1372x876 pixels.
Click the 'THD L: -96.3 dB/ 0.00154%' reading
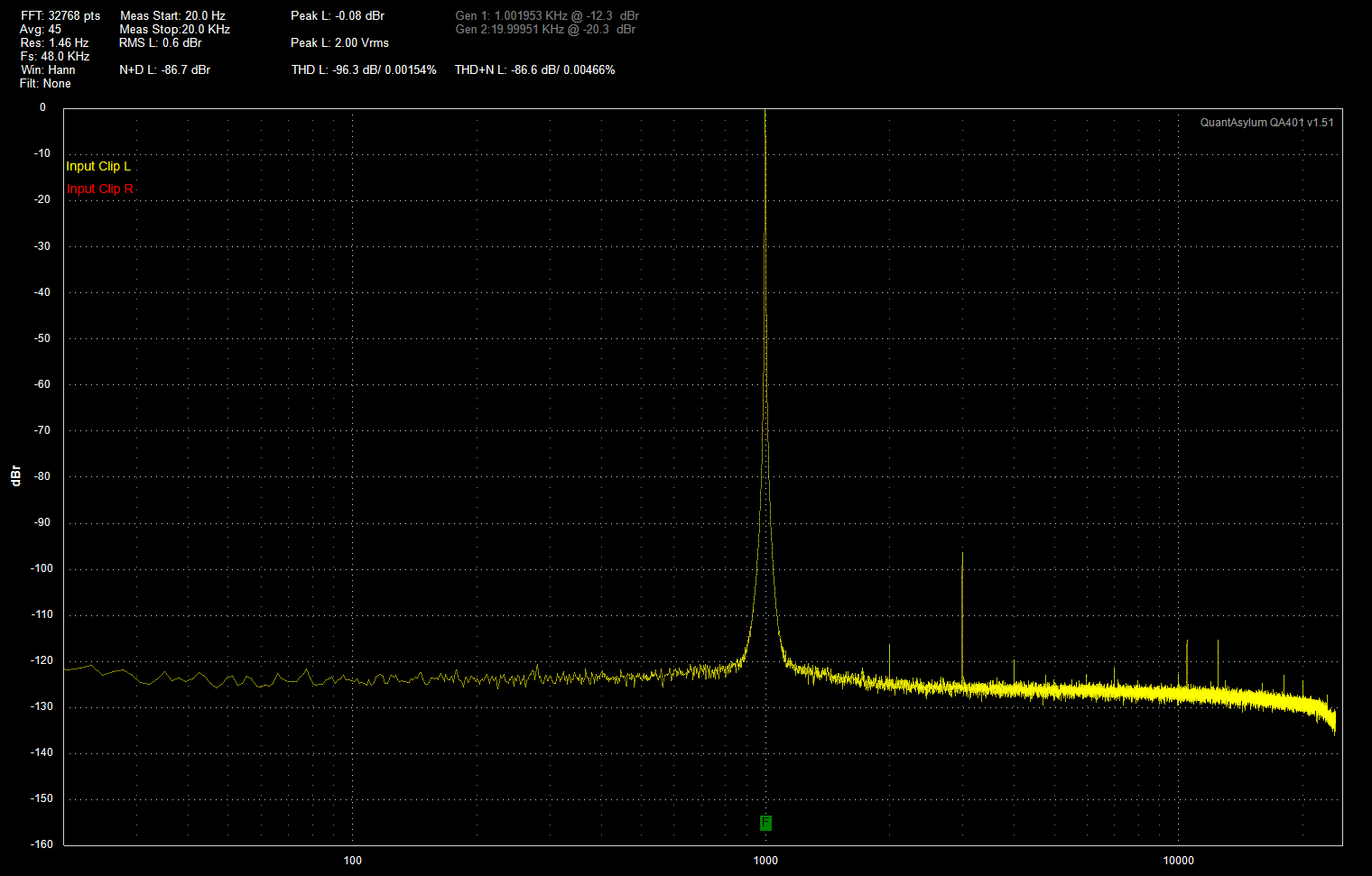(364, 69)
